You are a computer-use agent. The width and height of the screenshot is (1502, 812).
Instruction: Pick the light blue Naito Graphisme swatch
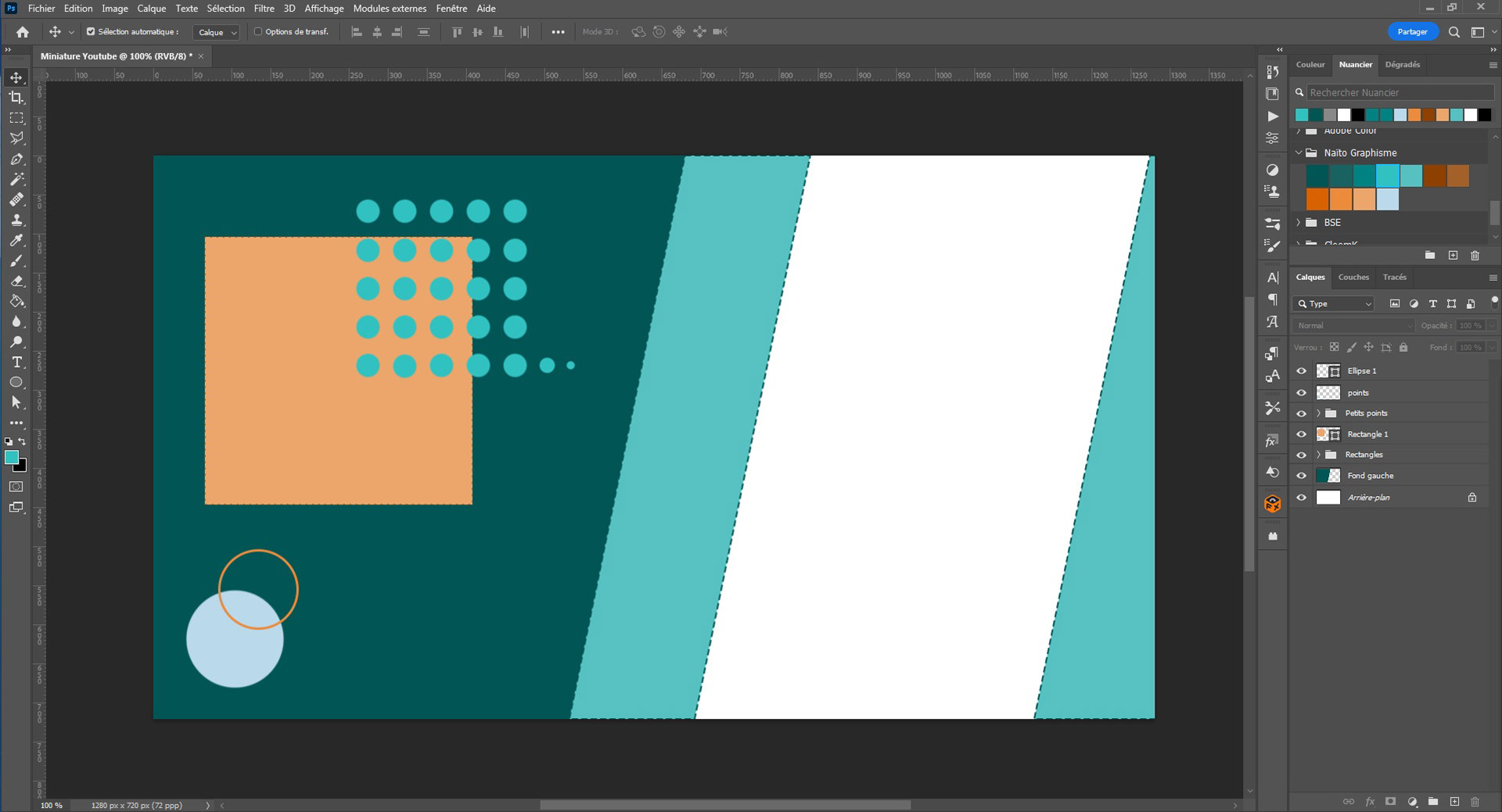point(1388,199)
